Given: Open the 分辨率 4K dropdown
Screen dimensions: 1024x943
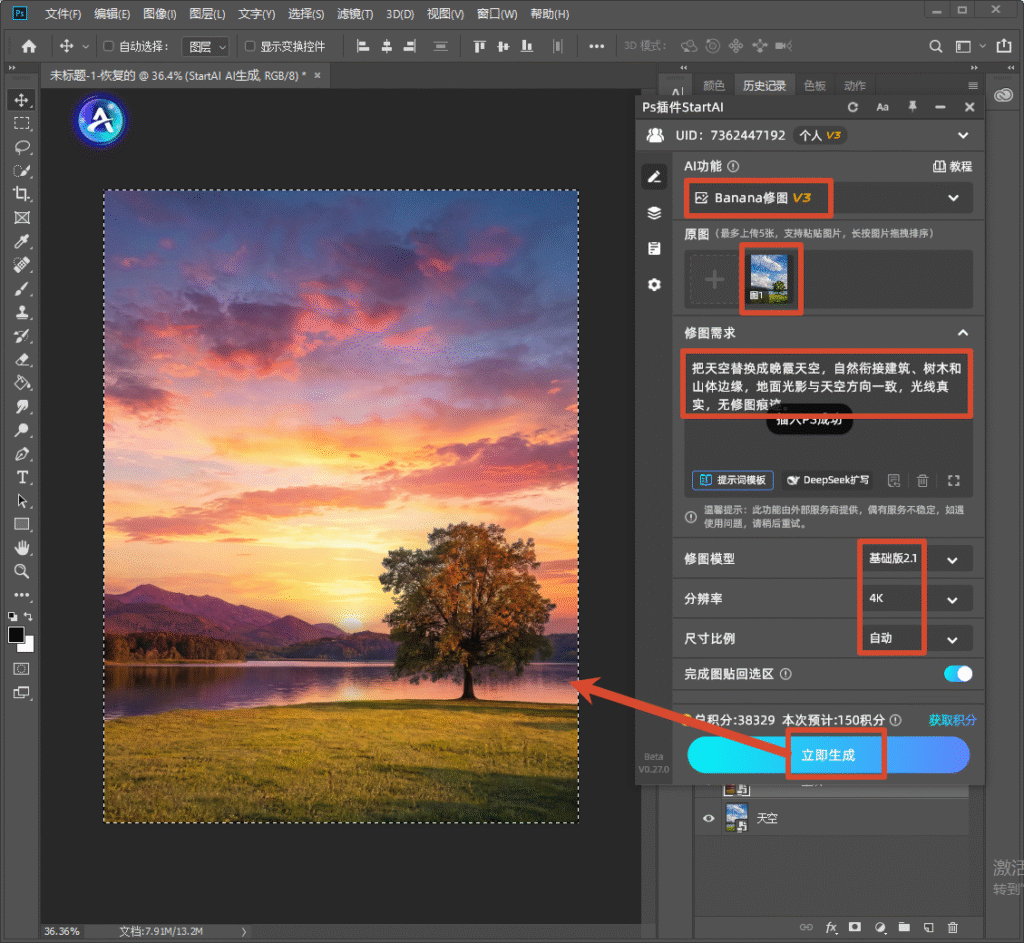Looking at the screenshot, I should click(x=916, y=599).
